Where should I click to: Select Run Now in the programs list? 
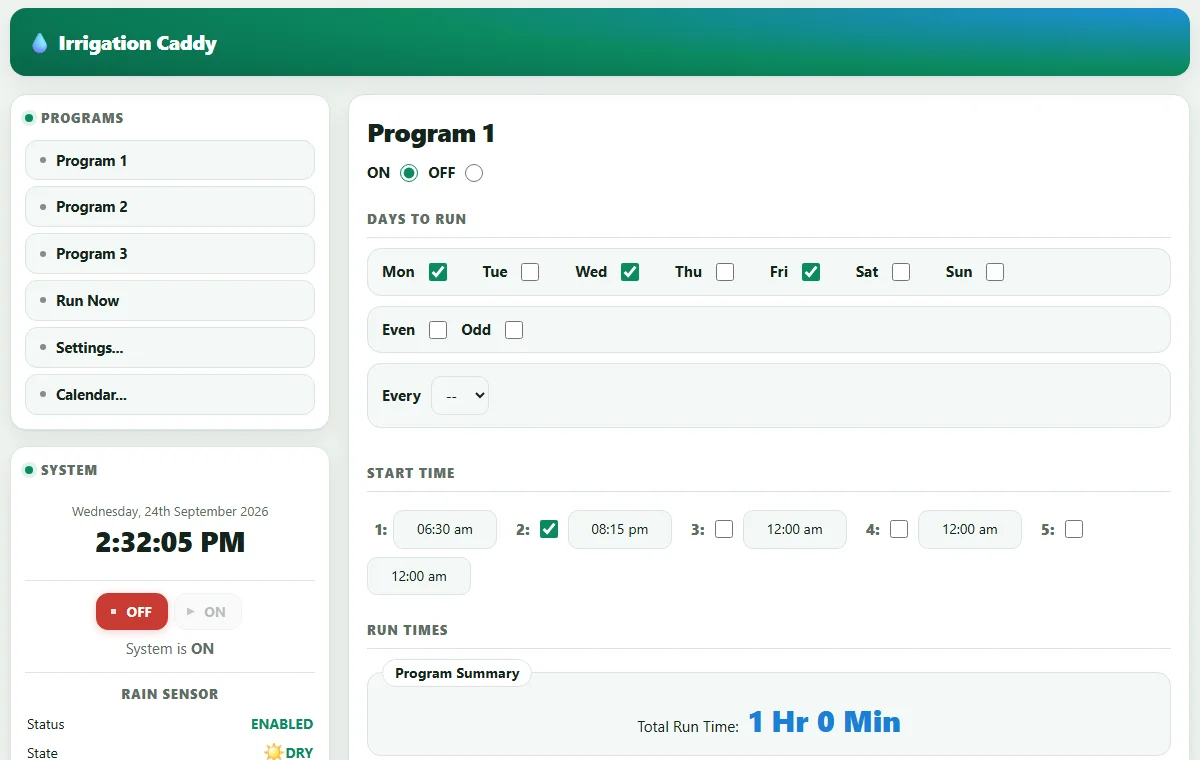coord(170,301)
